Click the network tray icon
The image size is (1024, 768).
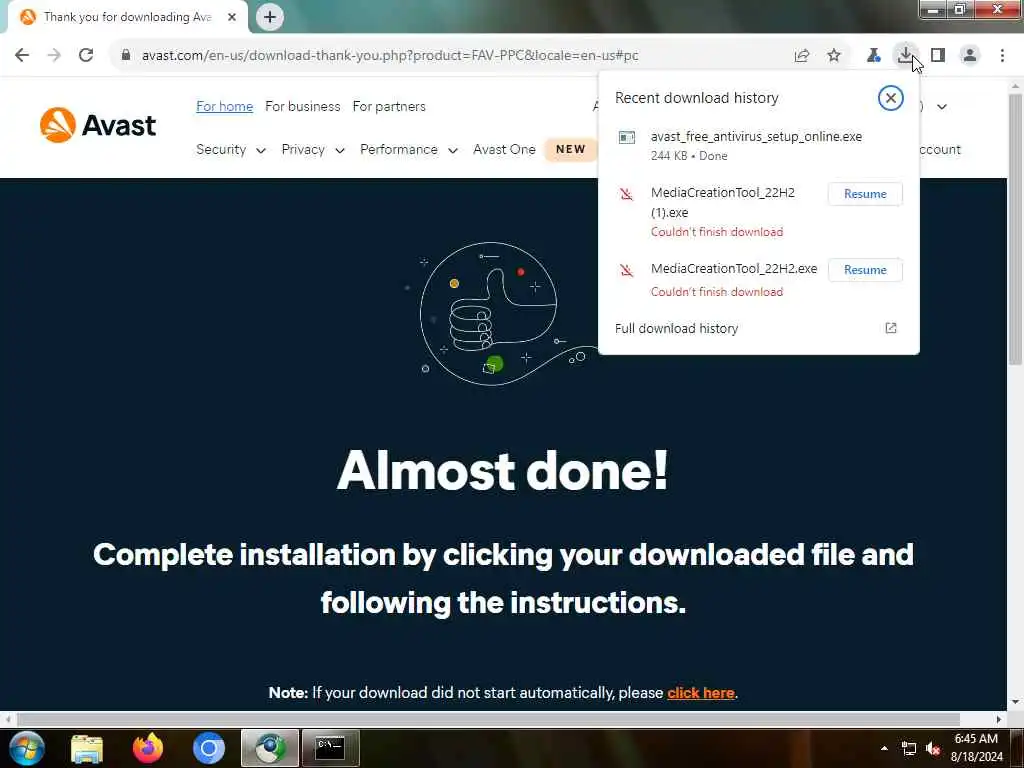pyautogui.click(x=908, y=748)
